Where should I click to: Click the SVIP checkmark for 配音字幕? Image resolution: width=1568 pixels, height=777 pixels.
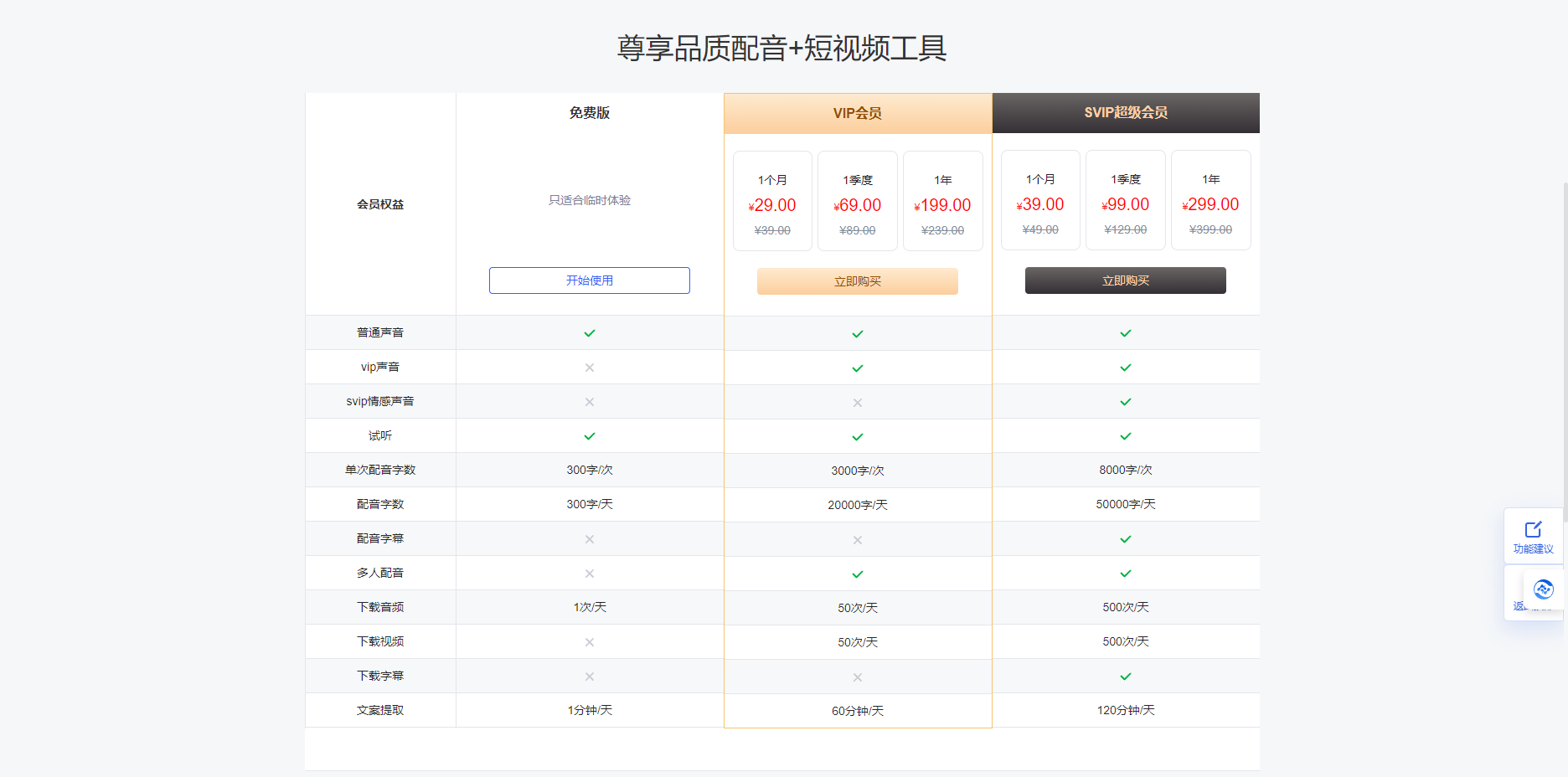pos(1126,538)
